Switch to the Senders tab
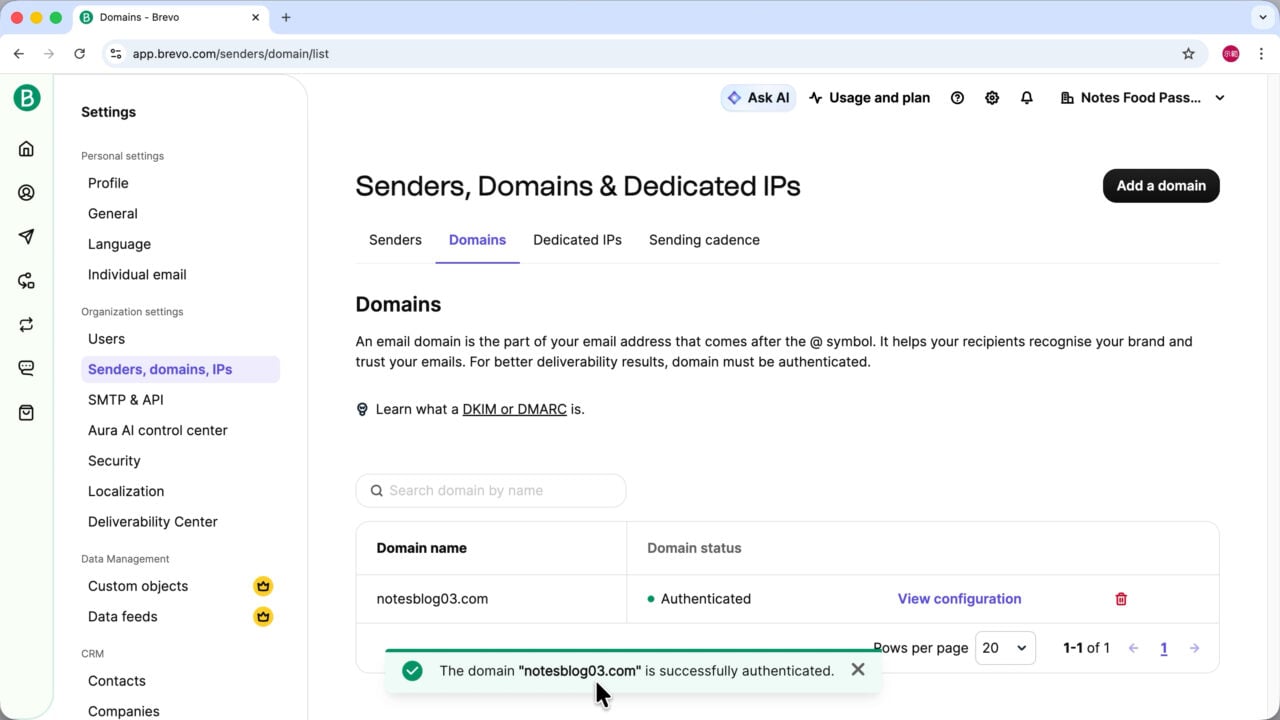Screen dimensions: 1280x720 tap(395, 240)
